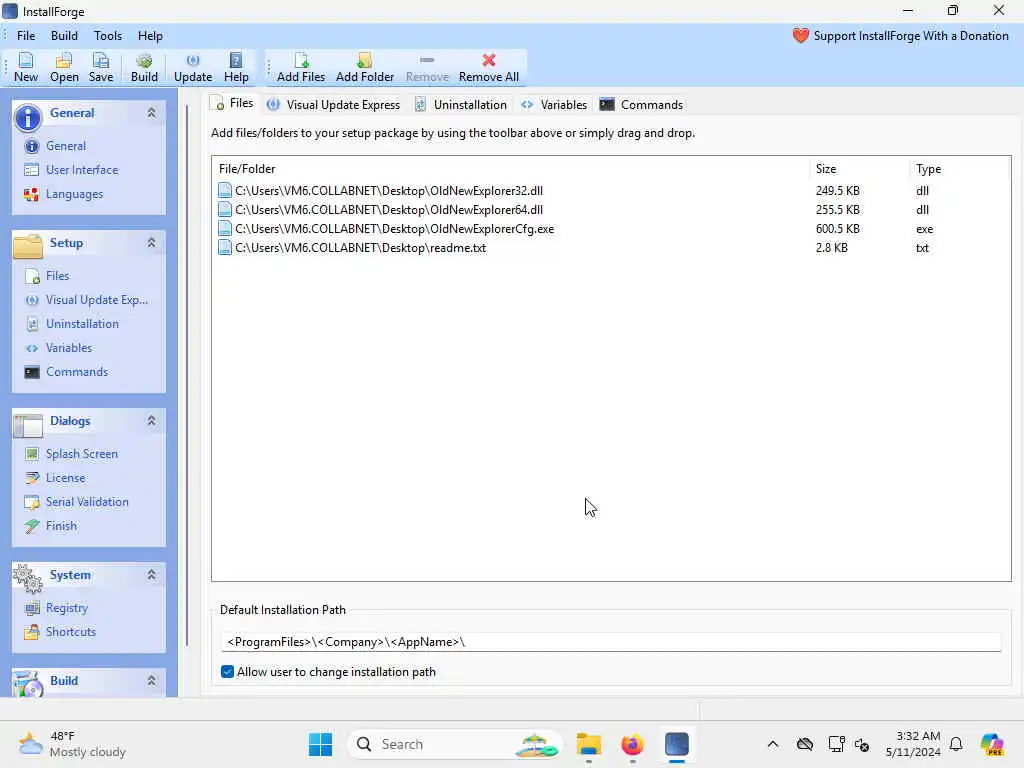Select readme.txt file row
The width and height of the screenshot is (1024, 768).
(611, 248)
